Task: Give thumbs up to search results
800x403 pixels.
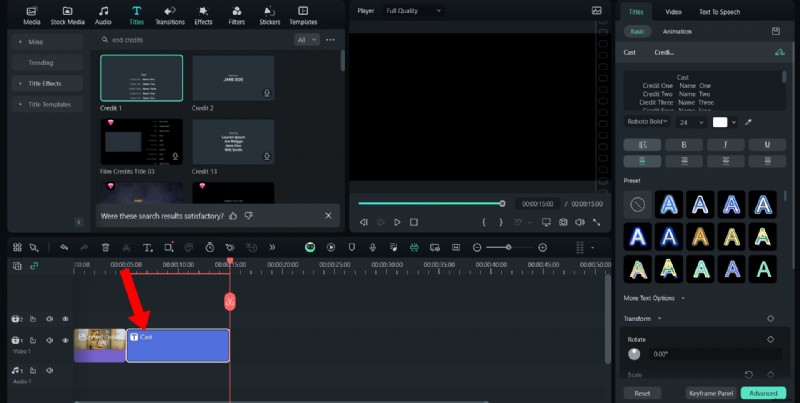Action: (233, 215)
